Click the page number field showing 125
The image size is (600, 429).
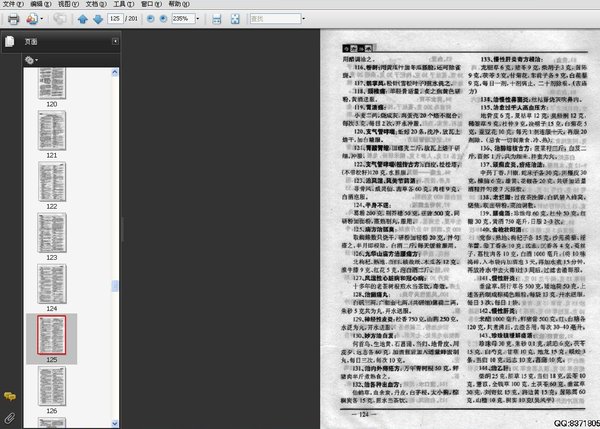pyautogui.click(x=119, y=19)
